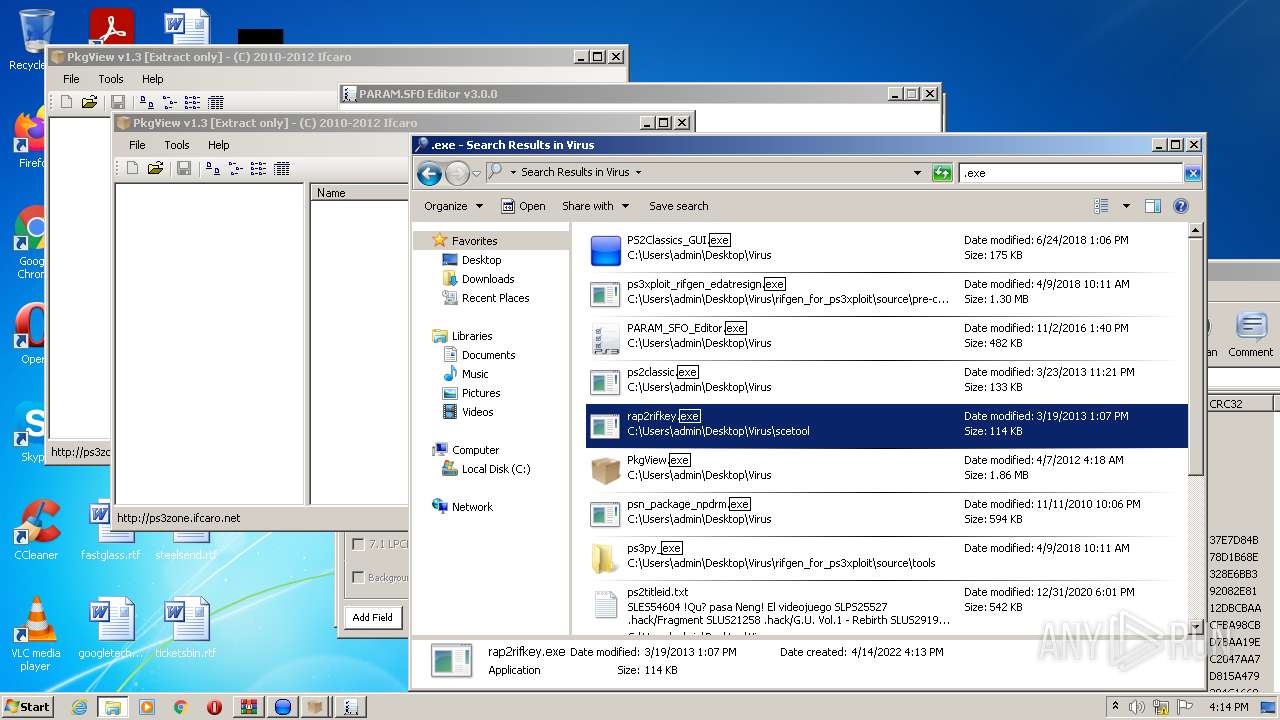The height and width of the screenshot is (720, 1280).
Task: Expand the address bar history dropdown
Action: (x=917, y=173)
